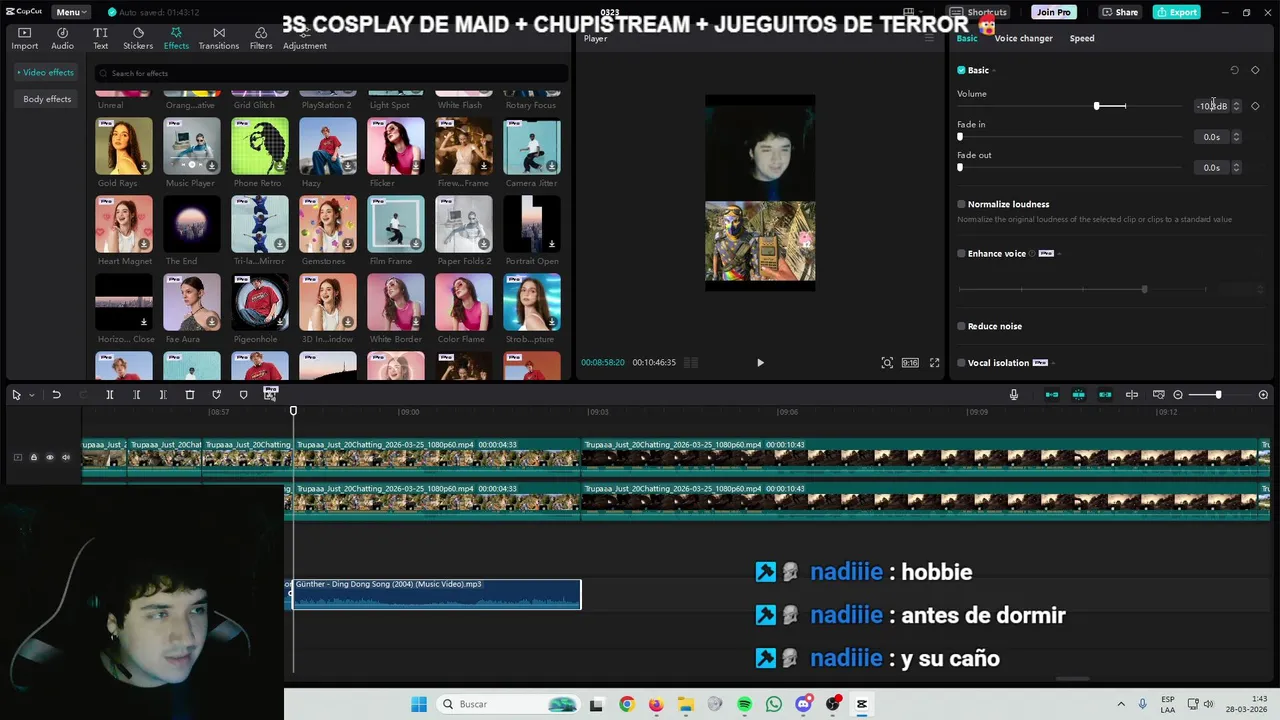Toggle main track visibility eye

point(50,457)
